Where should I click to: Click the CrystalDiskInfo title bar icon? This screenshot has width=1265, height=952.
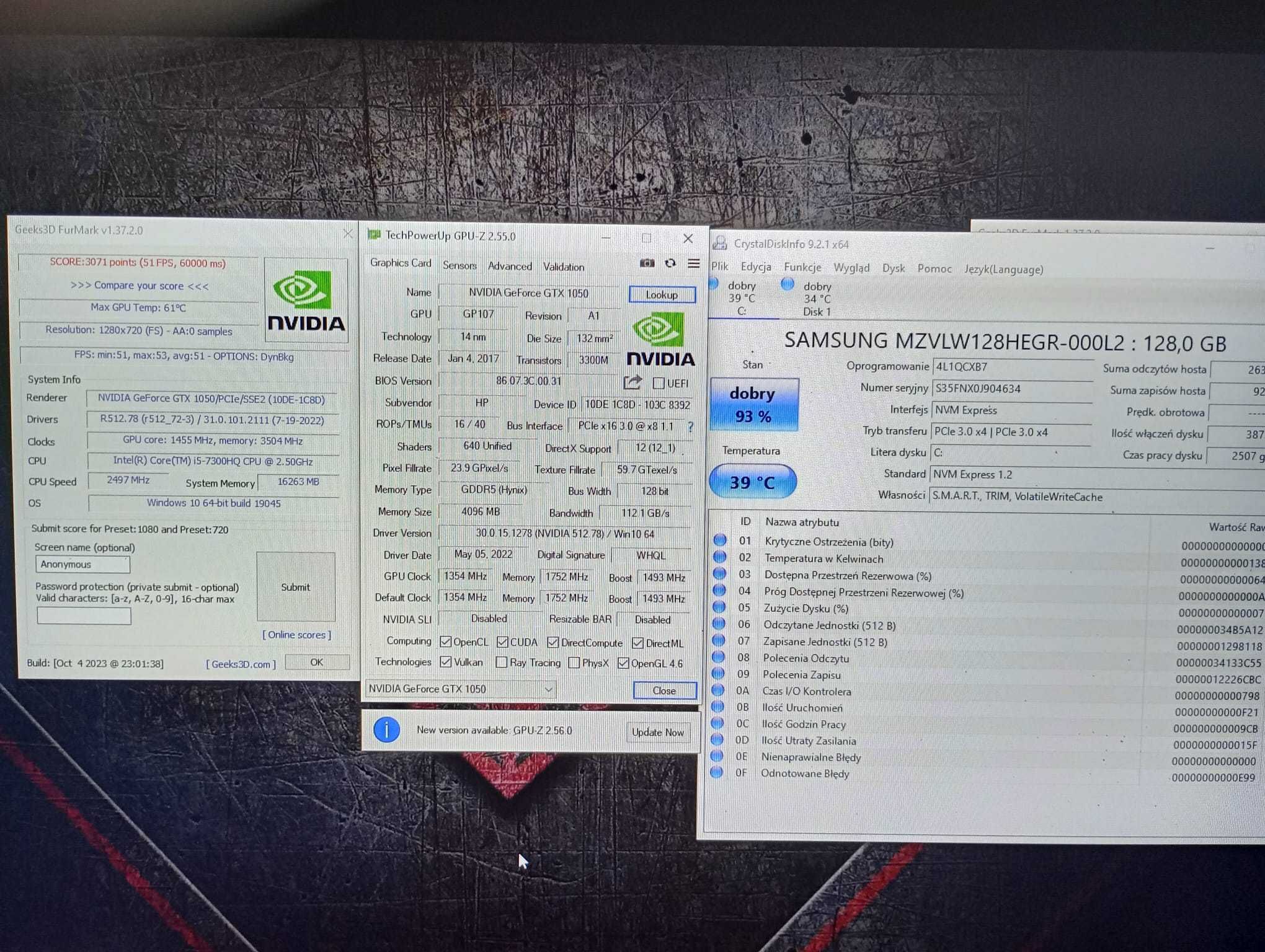coord(720,244)
